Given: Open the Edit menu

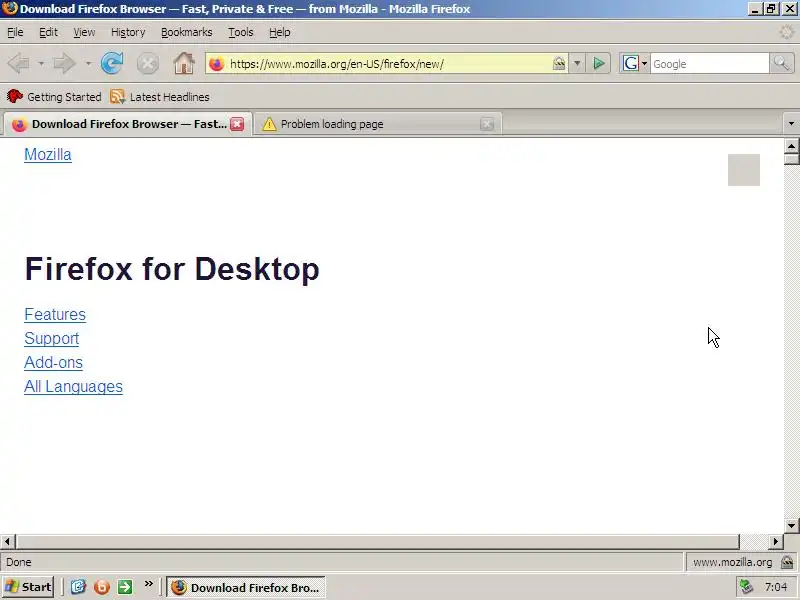Looking at the screenshot, I should click(x=48, y=32).
